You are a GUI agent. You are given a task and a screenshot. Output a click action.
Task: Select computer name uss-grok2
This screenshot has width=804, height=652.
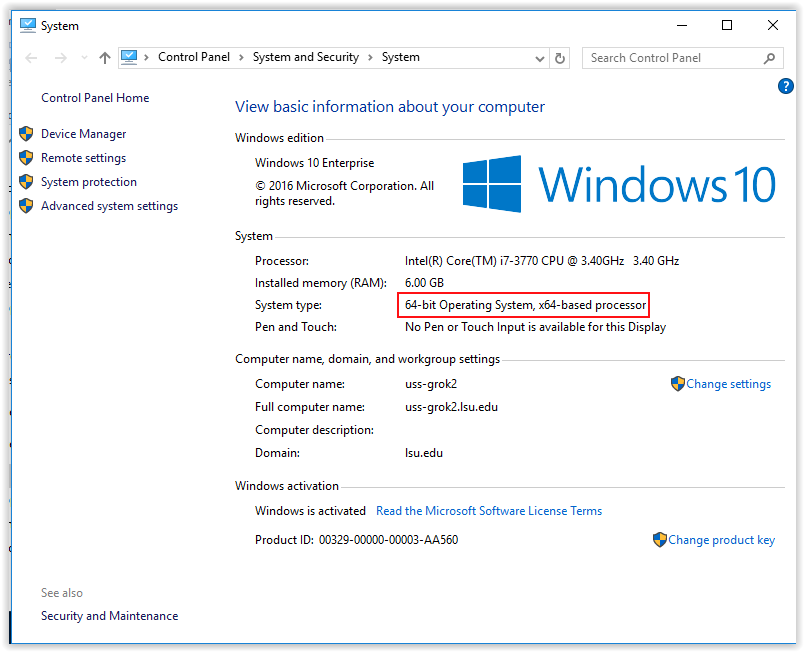(x=431, y=384)
